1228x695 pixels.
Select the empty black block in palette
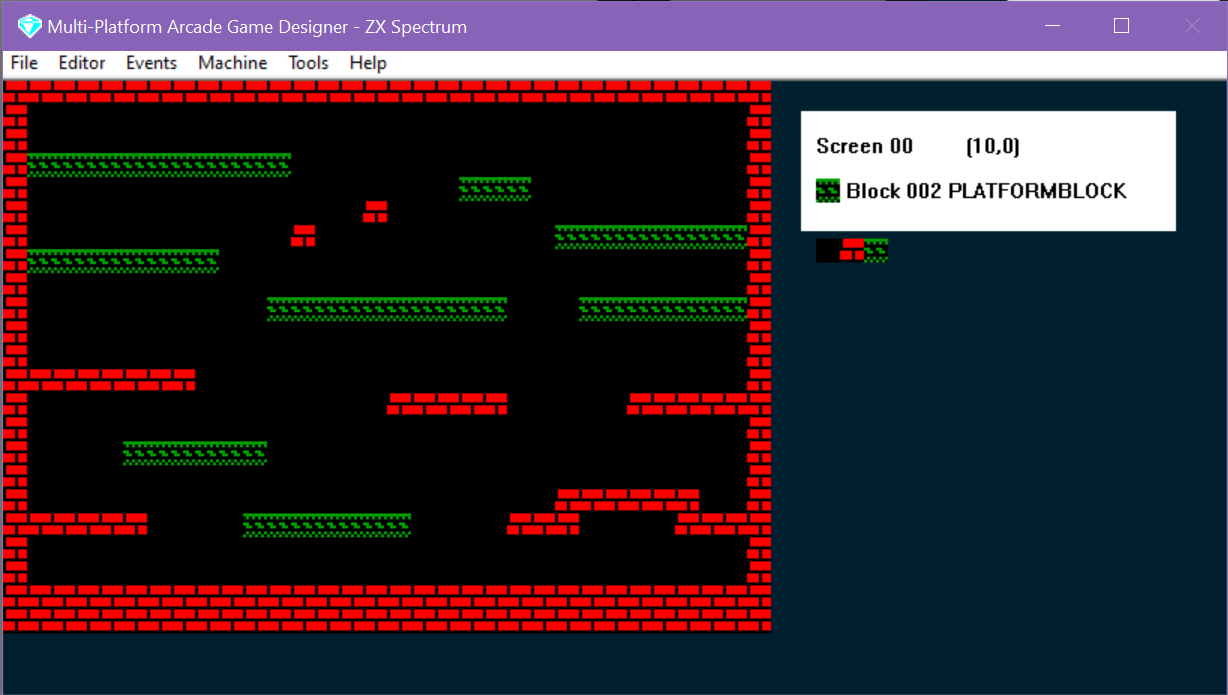click(828, 250)
